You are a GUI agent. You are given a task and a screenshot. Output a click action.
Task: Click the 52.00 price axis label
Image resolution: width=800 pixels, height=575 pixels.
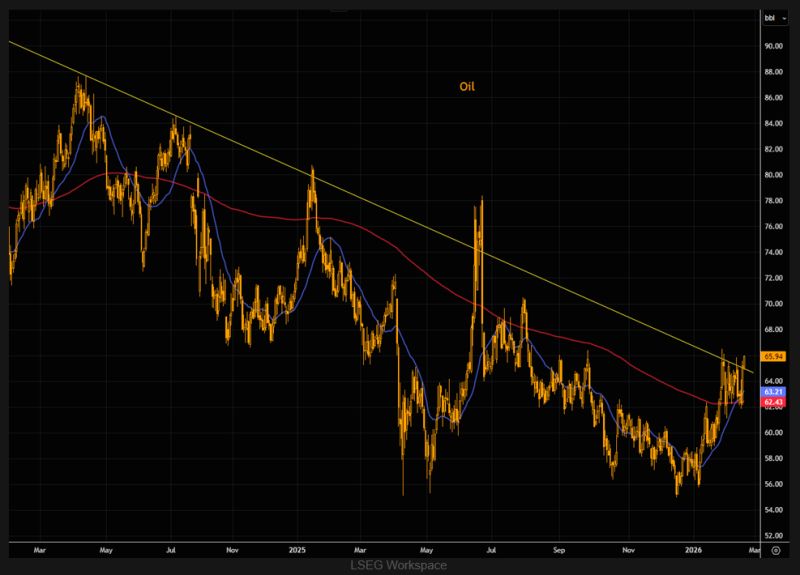click(x=773, y=536)
